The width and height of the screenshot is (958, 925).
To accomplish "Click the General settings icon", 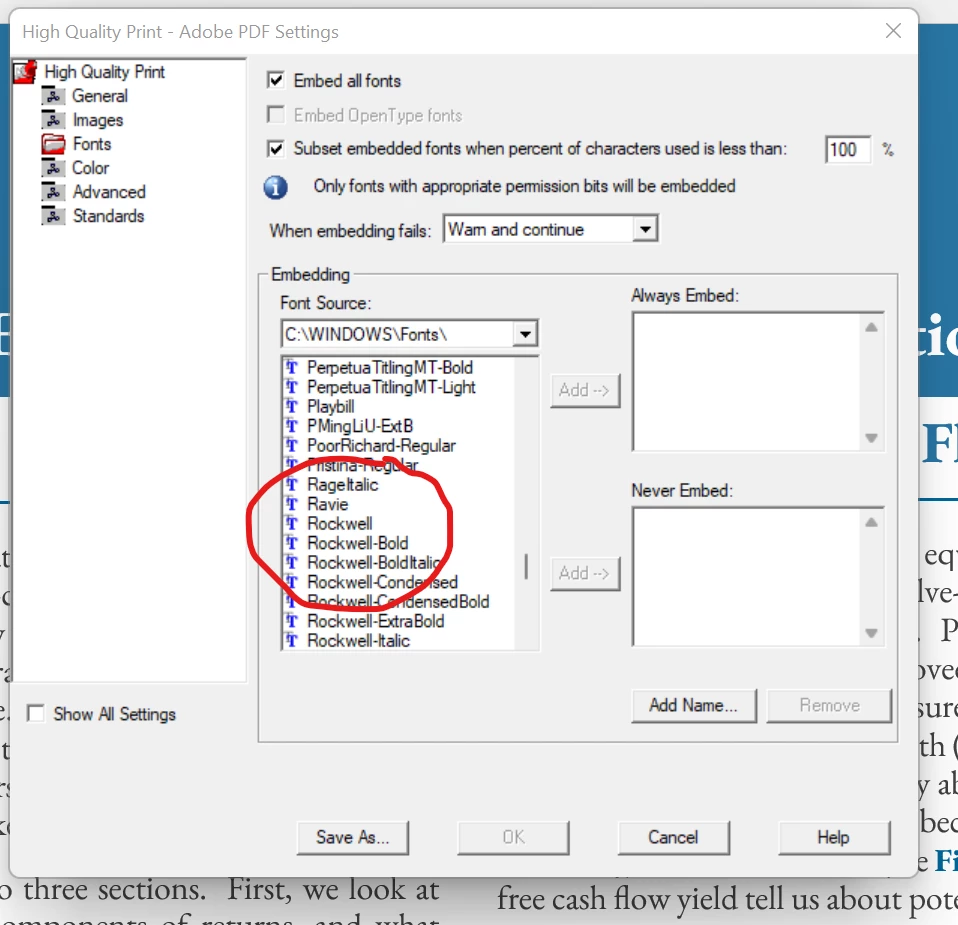I will 53,96.
